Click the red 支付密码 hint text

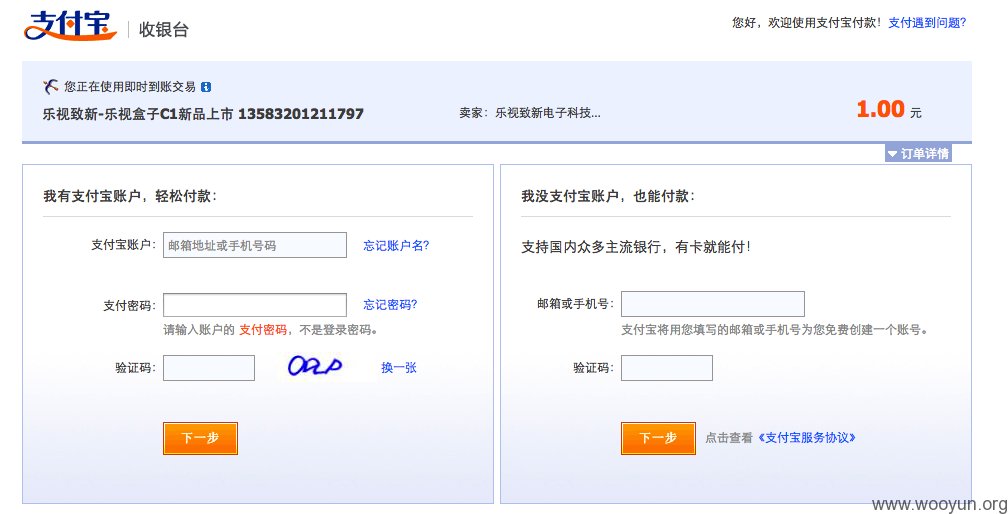coord(263,330)
